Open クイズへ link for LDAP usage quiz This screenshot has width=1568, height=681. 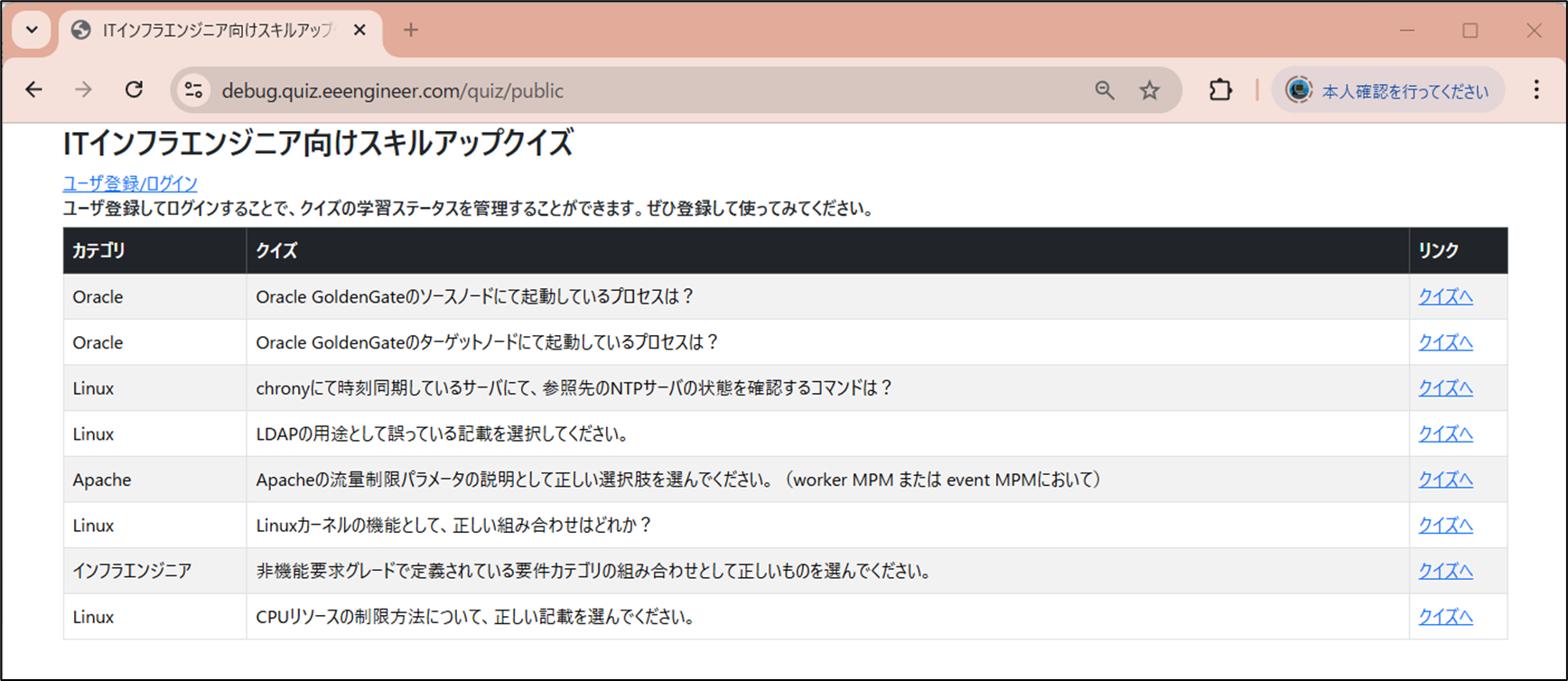tap(1445, 434)
